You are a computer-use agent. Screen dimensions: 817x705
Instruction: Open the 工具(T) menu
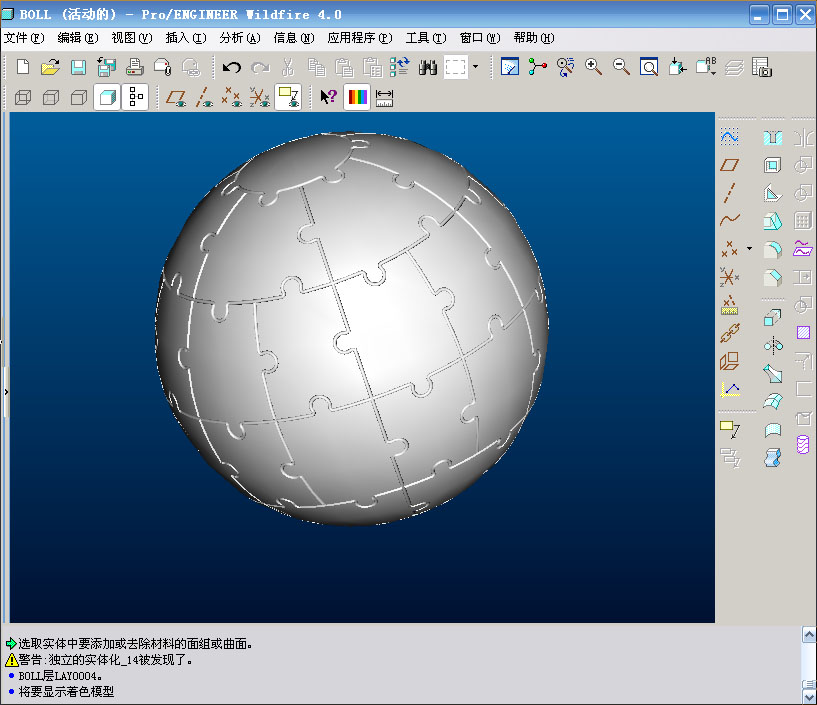coord(426,38)
